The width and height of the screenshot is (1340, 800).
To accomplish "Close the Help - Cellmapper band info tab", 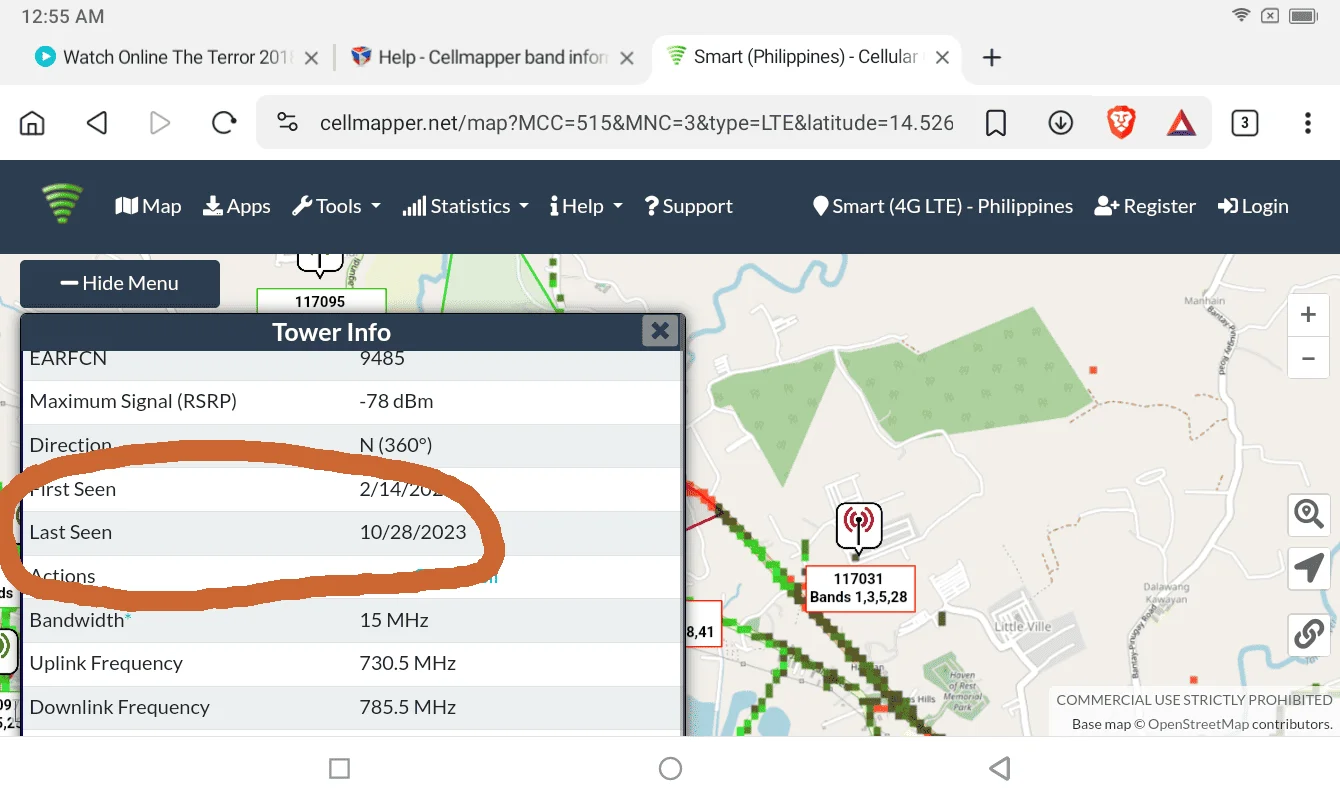I will tap(627, 58).
